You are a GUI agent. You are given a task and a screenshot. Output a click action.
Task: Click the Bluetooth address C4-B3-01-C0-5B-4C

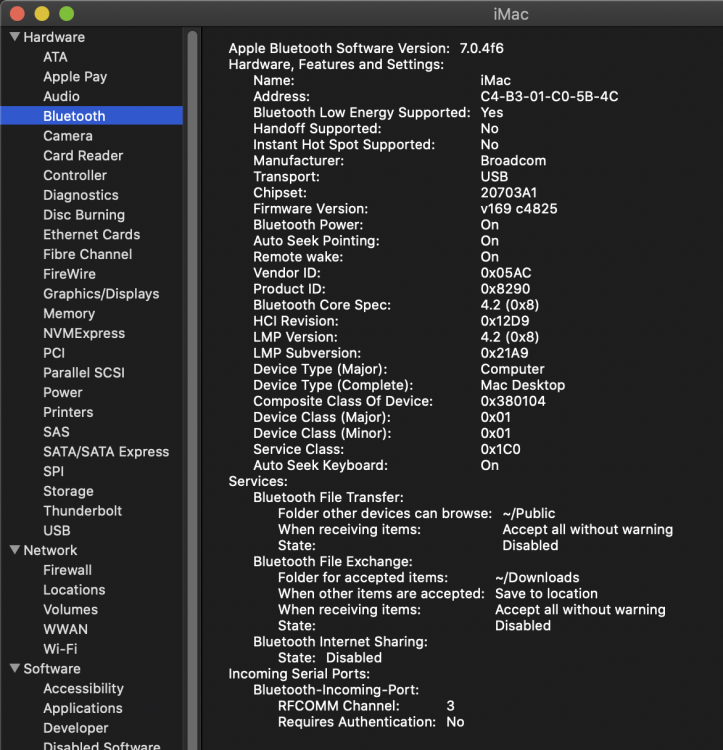[x=549, y=97]
